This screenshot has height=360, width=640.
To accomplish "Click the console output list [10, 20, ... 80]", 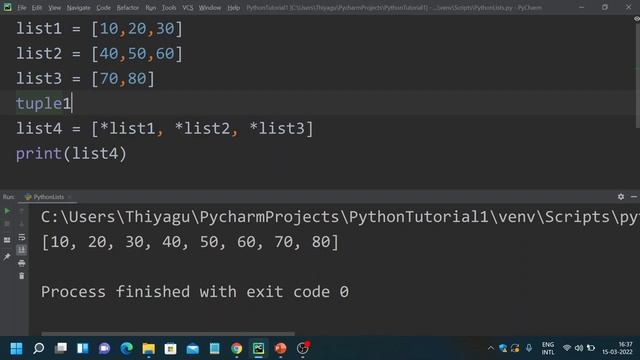I will pos(190,242).
